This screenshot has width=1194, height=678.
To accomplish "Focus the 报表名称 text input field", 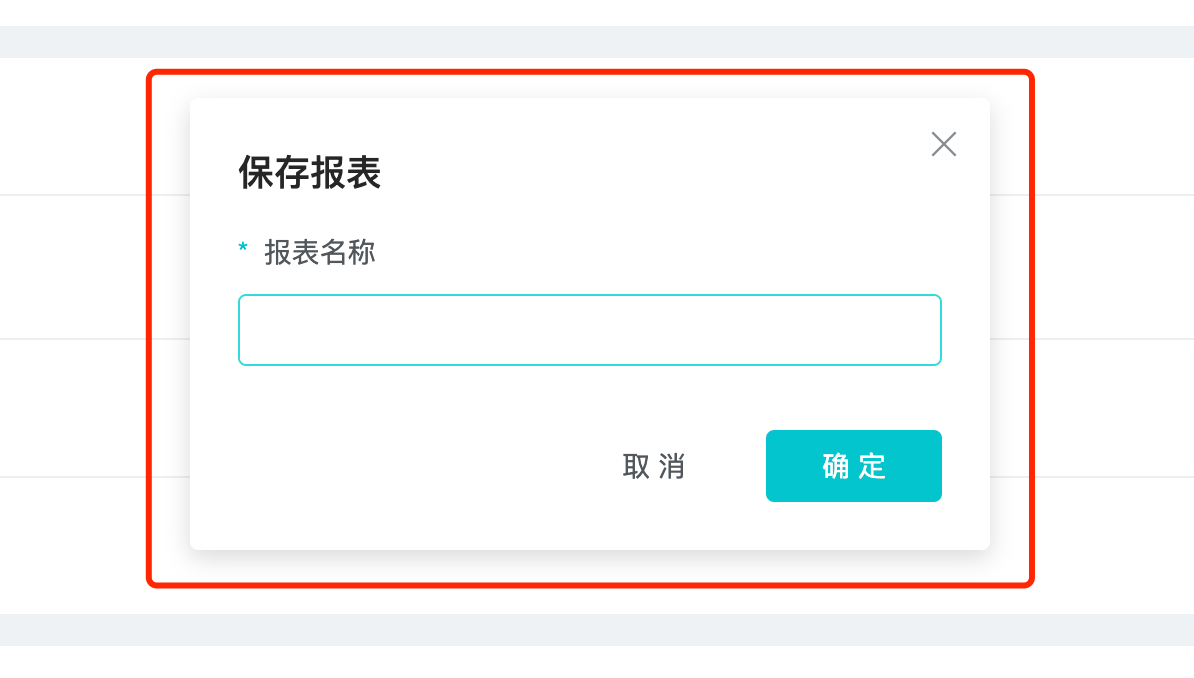I will point(589,330).
